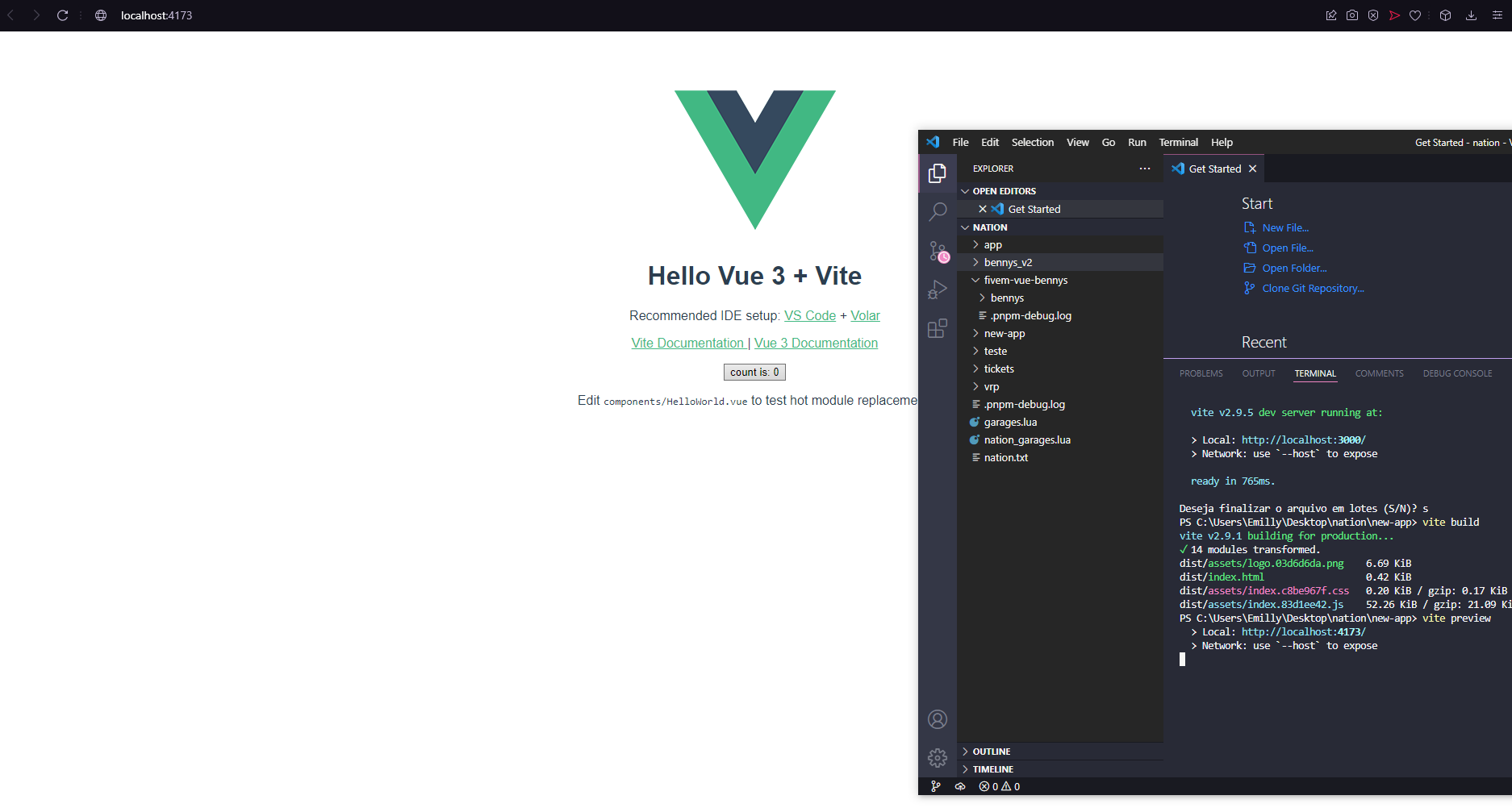
Task: Click browser forward arrow
Action: [x=36, y=15]
